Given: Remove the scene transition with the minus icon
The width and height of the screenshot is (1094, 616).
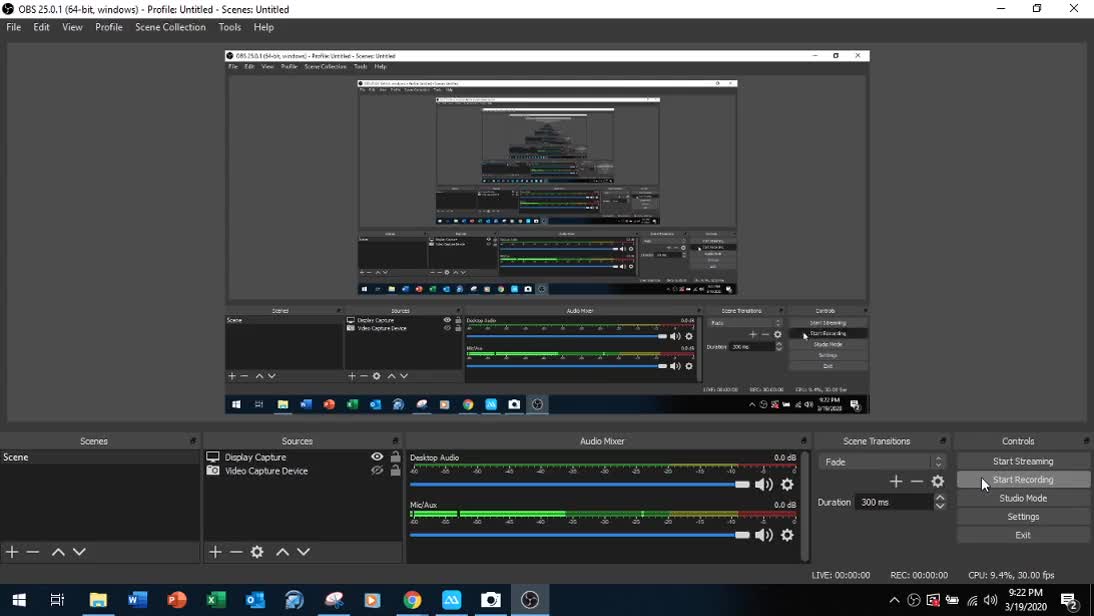Looking at the screenshot, I should 917,481.
